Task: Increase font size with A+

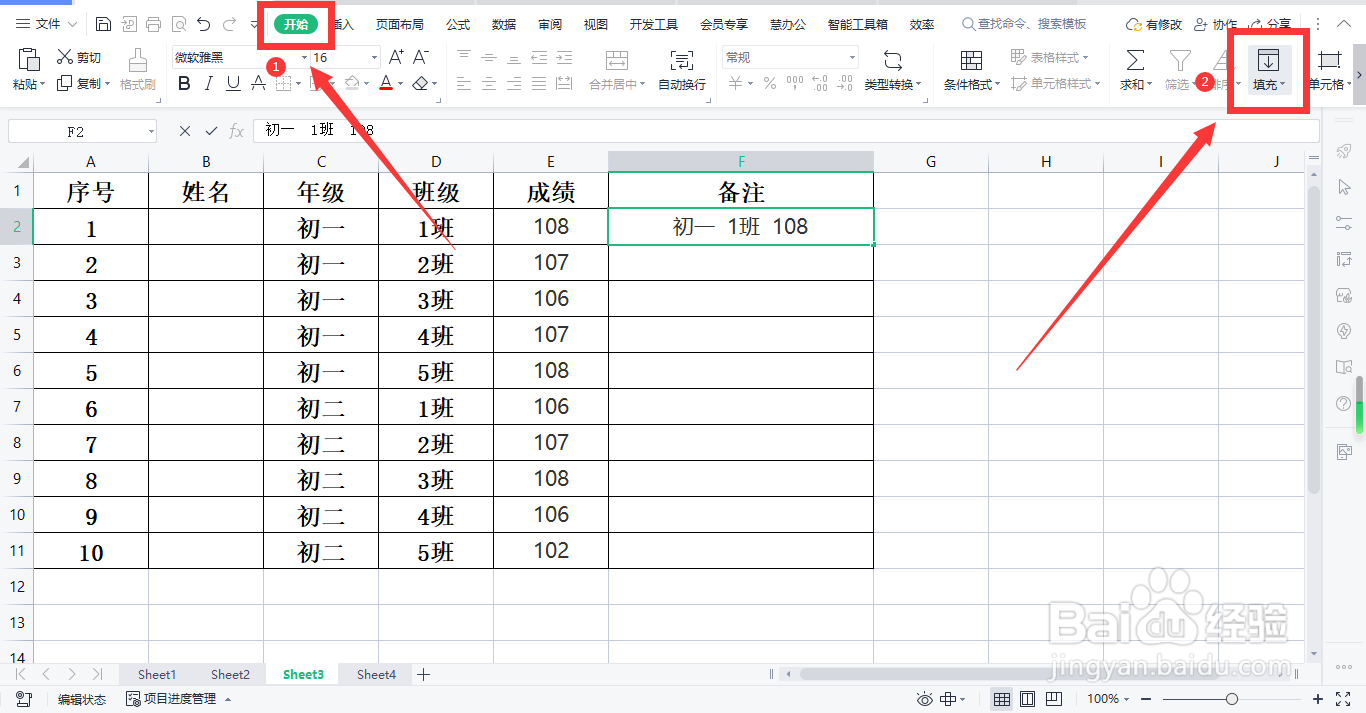Action: [x=397, y=57]
